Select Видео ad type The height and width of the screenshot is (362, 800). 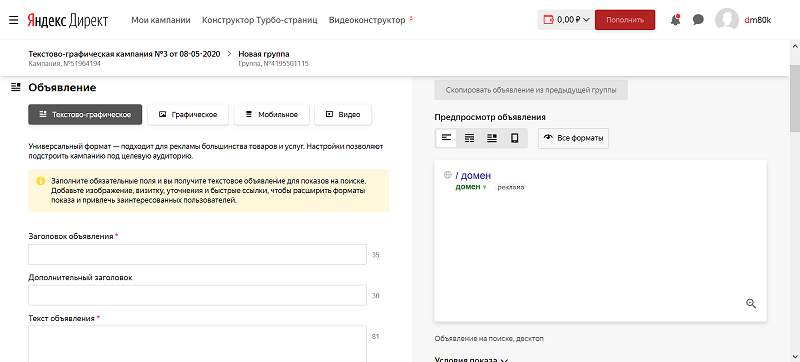pos(343,114)
